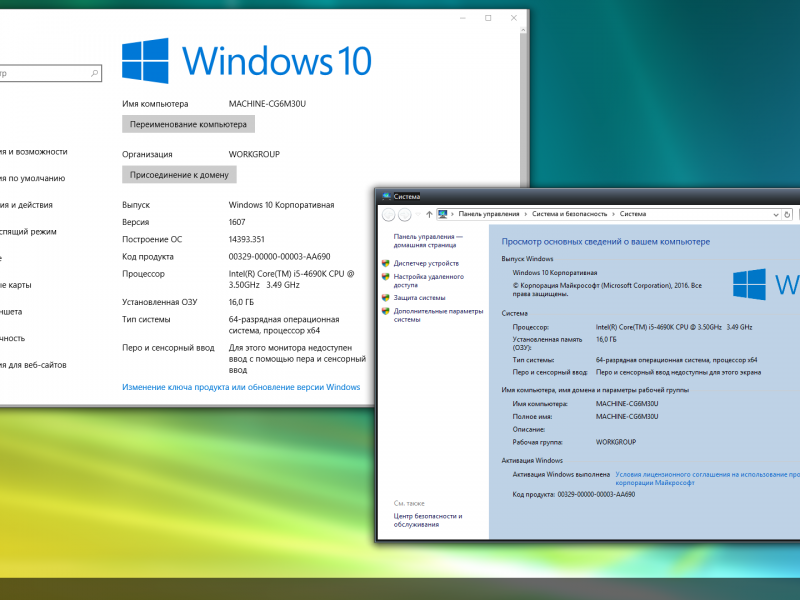Go up one level with the Up arrow

429,215
